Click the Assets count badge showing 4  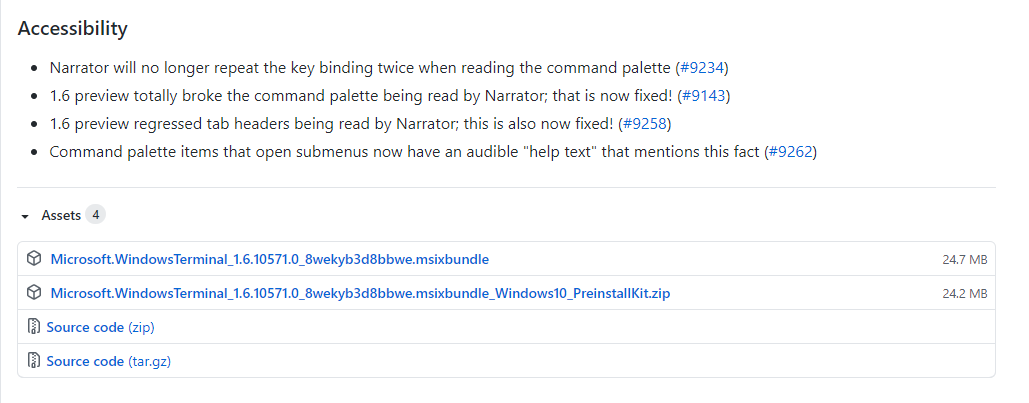96,215
